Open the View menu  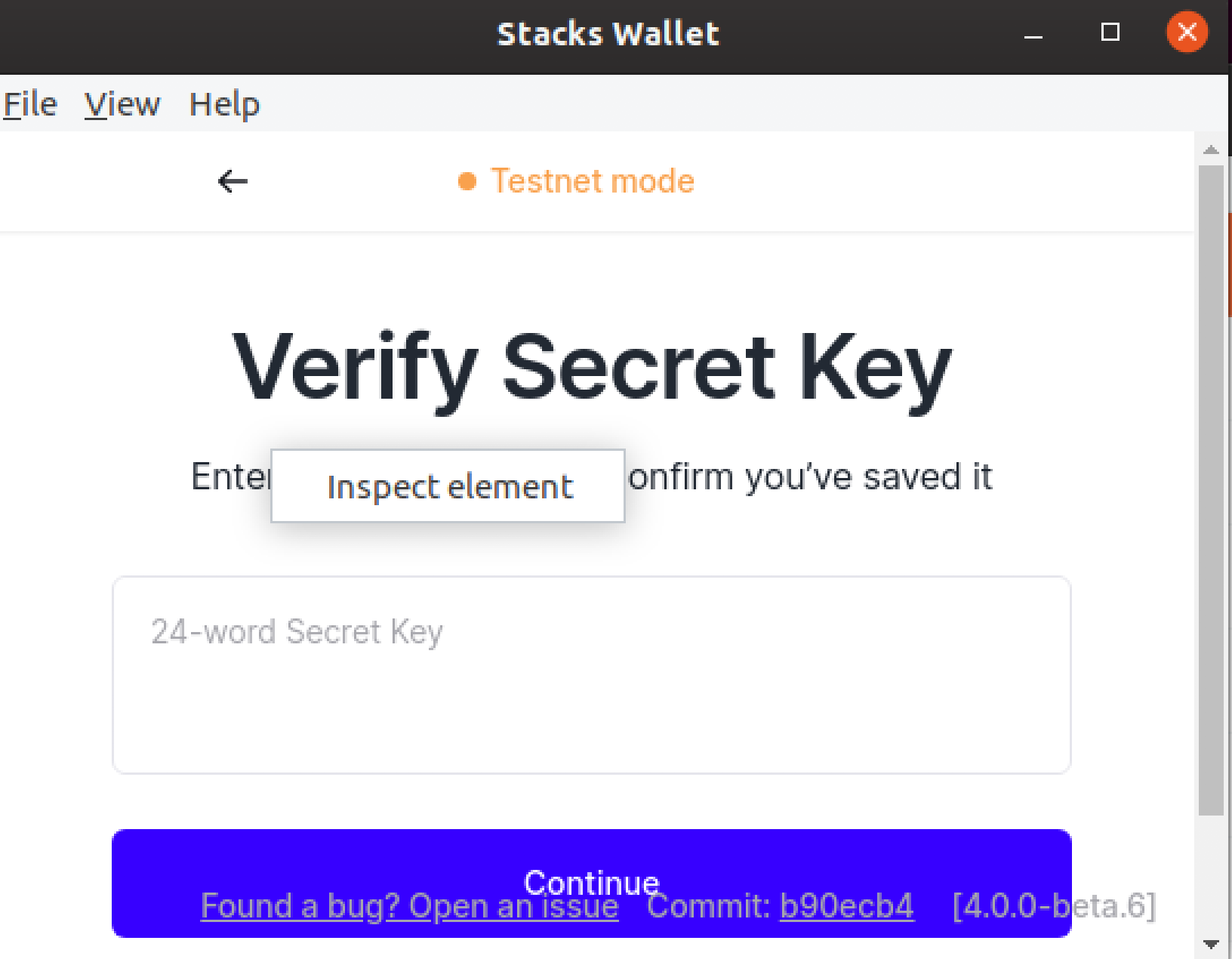click(122, 104)
